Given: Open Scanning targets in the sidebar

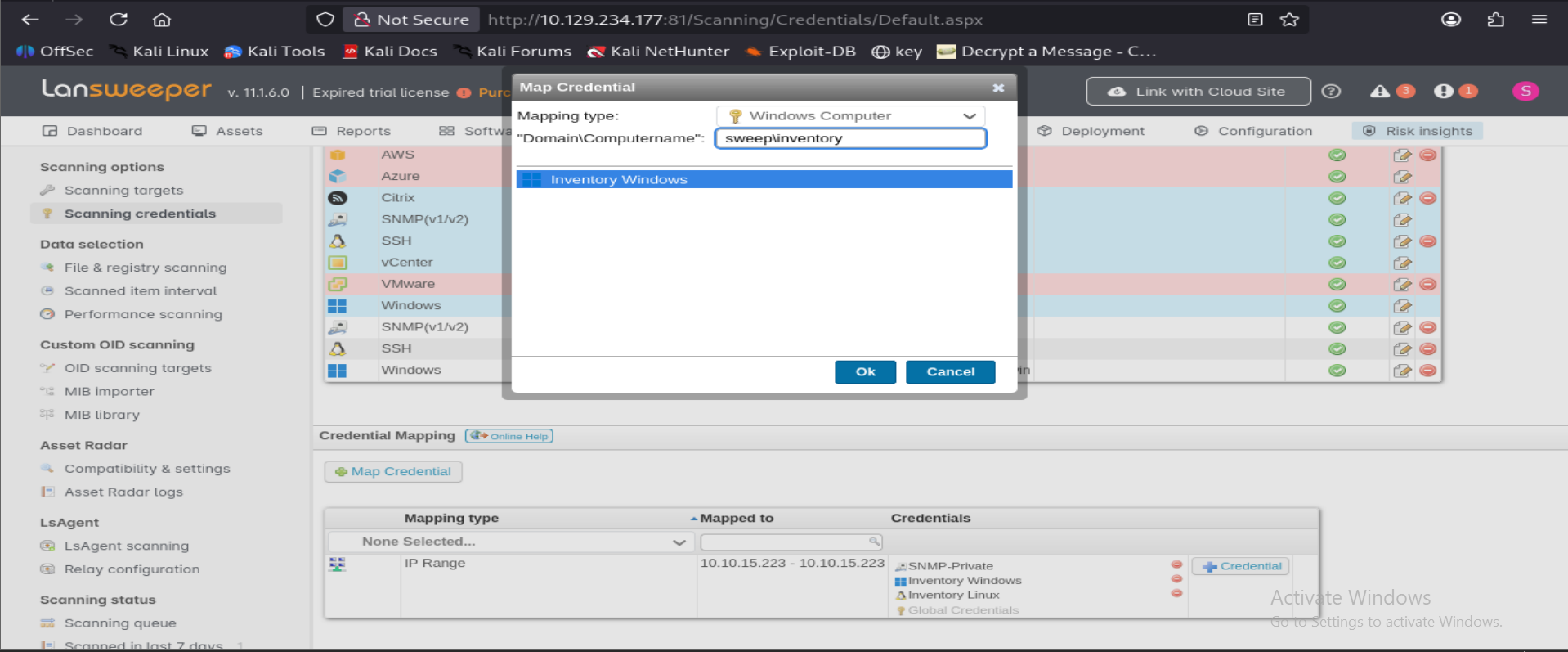Looking at the screenshot, I should point(123,191).
